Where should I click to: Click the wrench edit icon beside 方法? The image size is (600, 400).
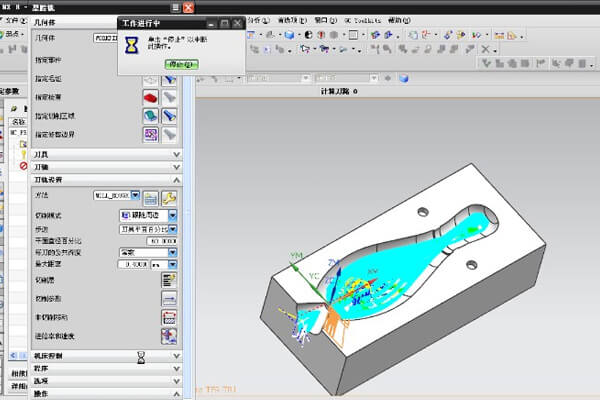coord(170,197)
